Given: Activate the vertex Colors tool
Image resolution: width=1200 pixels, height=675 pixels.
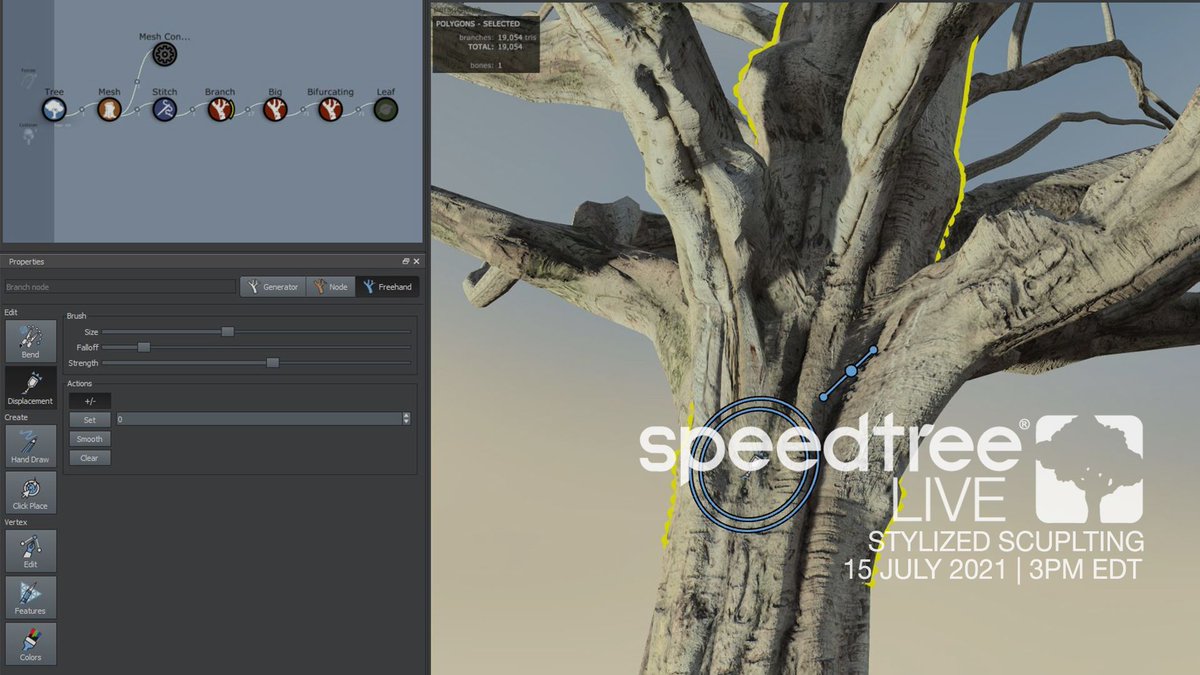Looking at the screenshot, I should click(30, 643).
